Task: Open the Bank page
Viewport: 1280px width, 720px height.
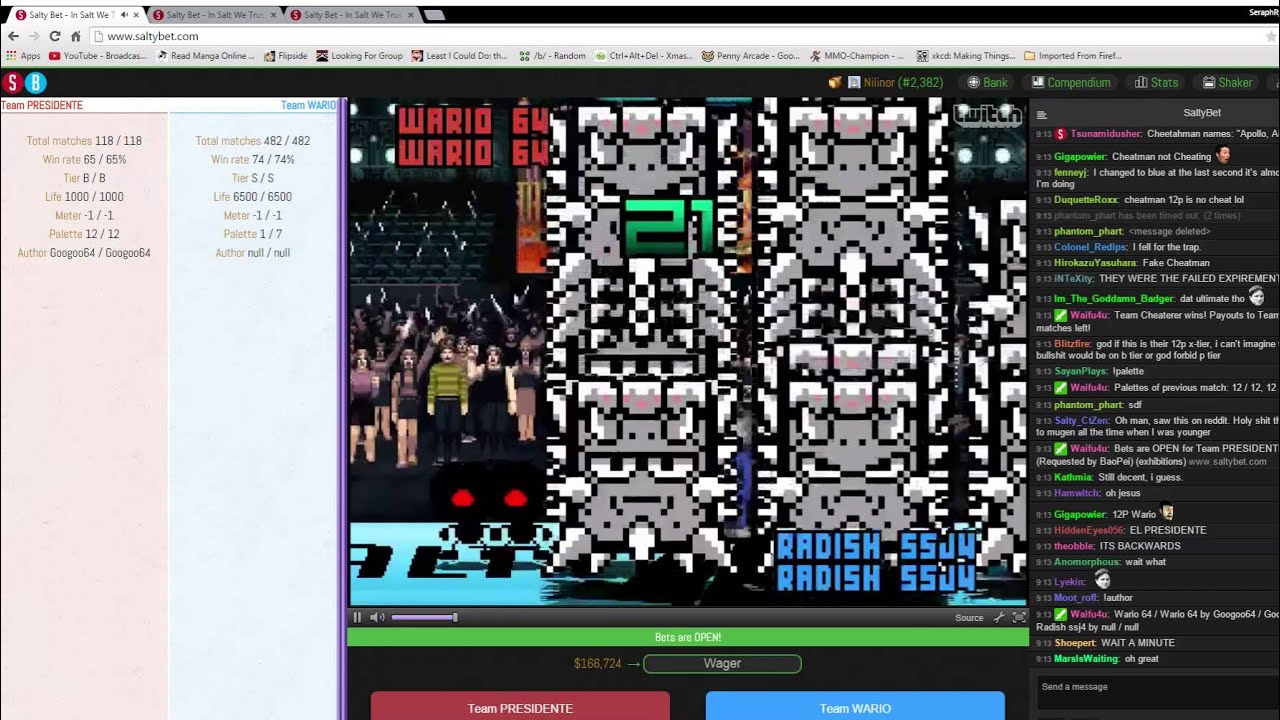Action: click(x=987, y=83)
